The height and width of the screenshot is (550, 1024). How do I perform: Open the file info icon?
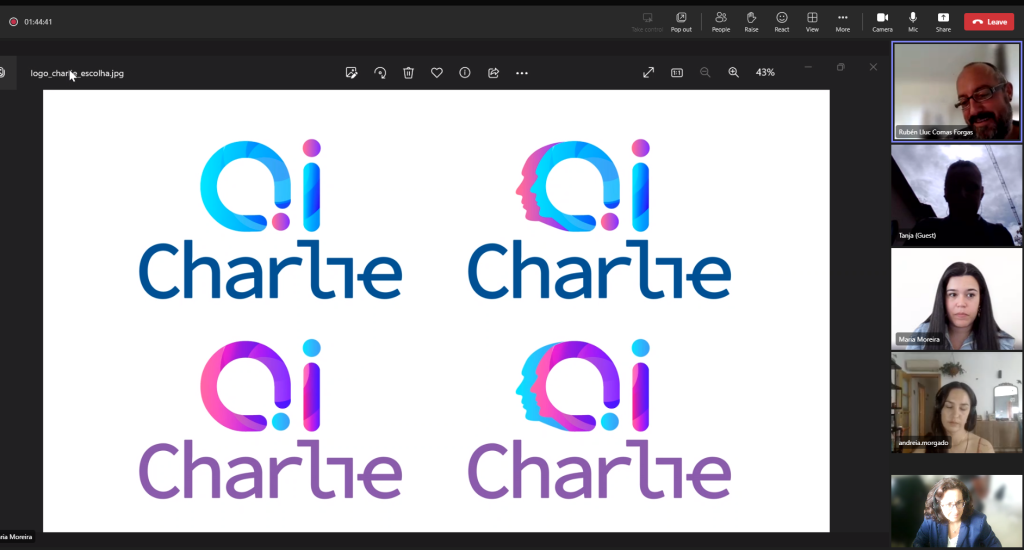tap(465, 73)
